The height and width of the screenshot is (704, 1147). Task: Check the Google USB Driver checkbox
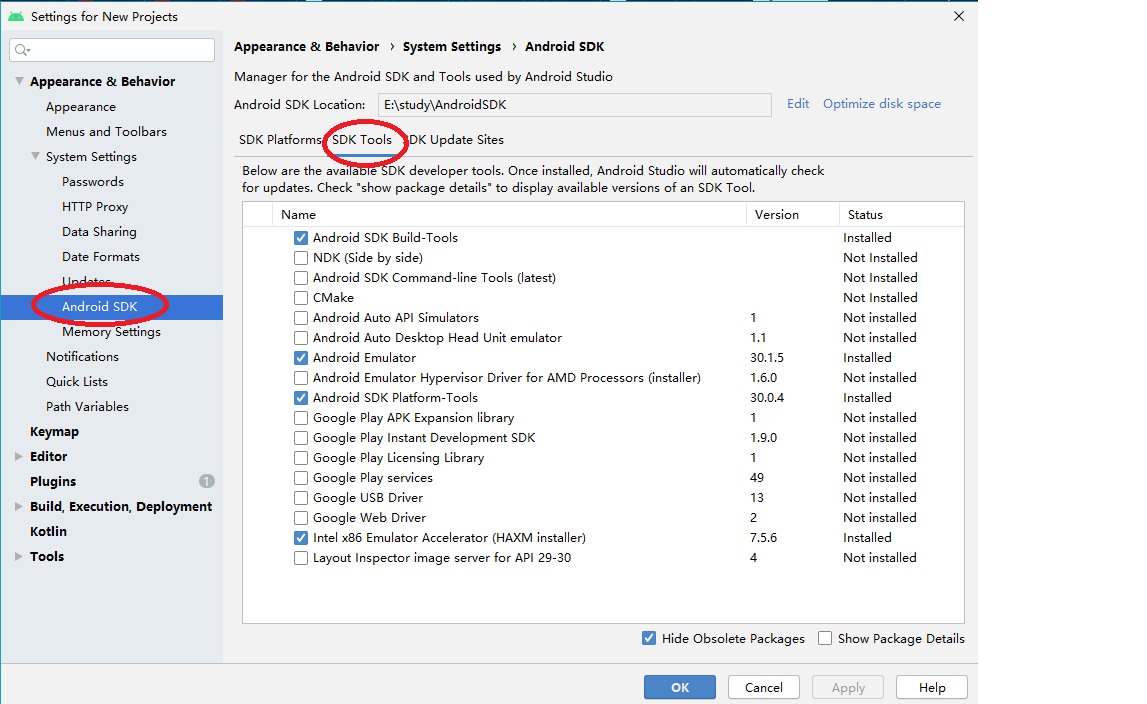[x=301, y=498]
